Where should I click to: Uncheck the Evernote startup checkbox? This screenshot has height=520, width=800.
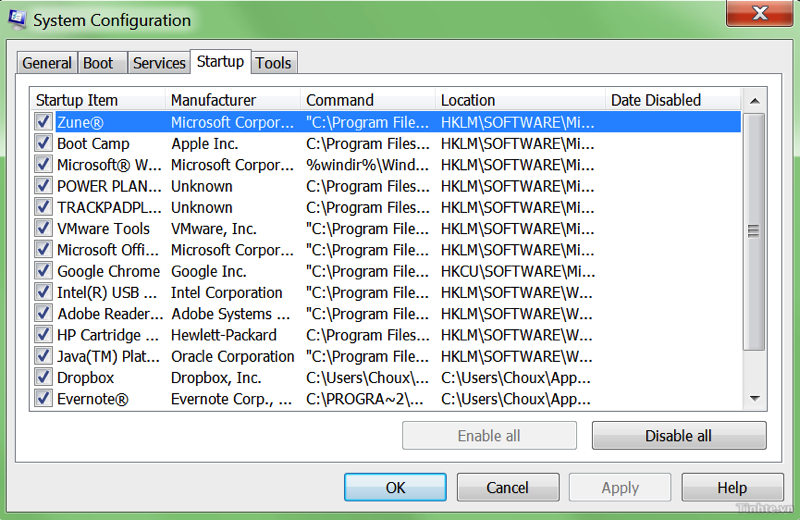[x=43, y=398]
